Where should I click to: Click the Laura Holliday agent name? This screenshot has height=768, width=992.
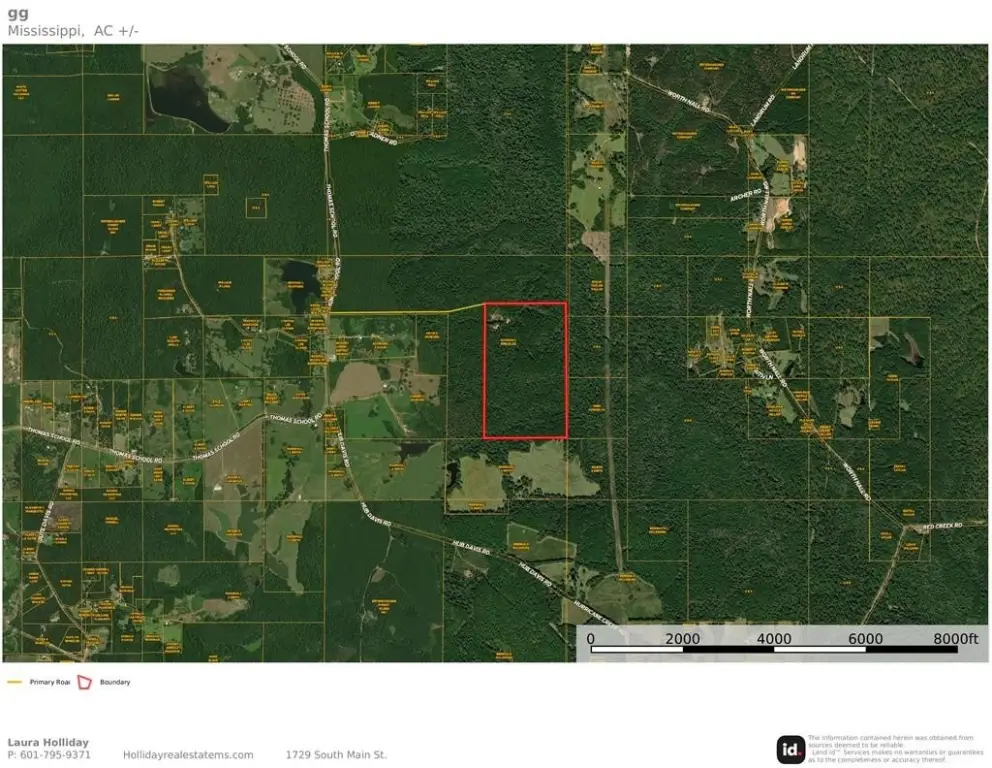pos(48,742)
